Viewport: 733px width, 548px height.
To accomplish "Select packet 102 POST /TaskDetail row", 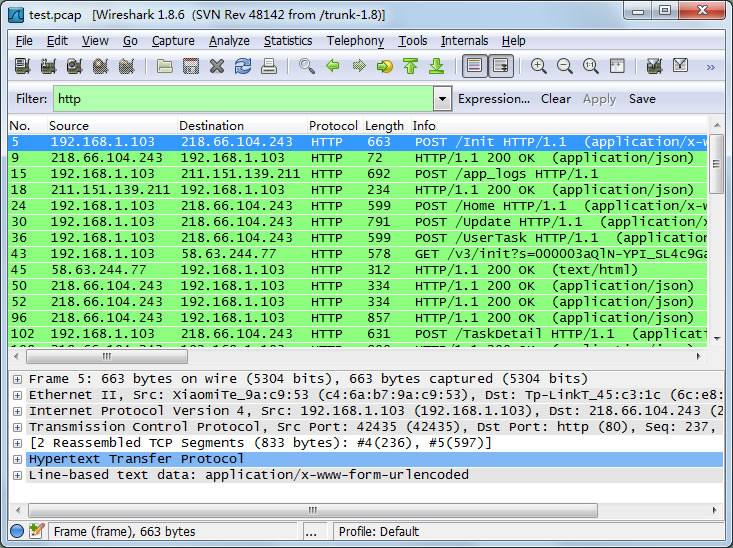I will [x=358, y=334].
